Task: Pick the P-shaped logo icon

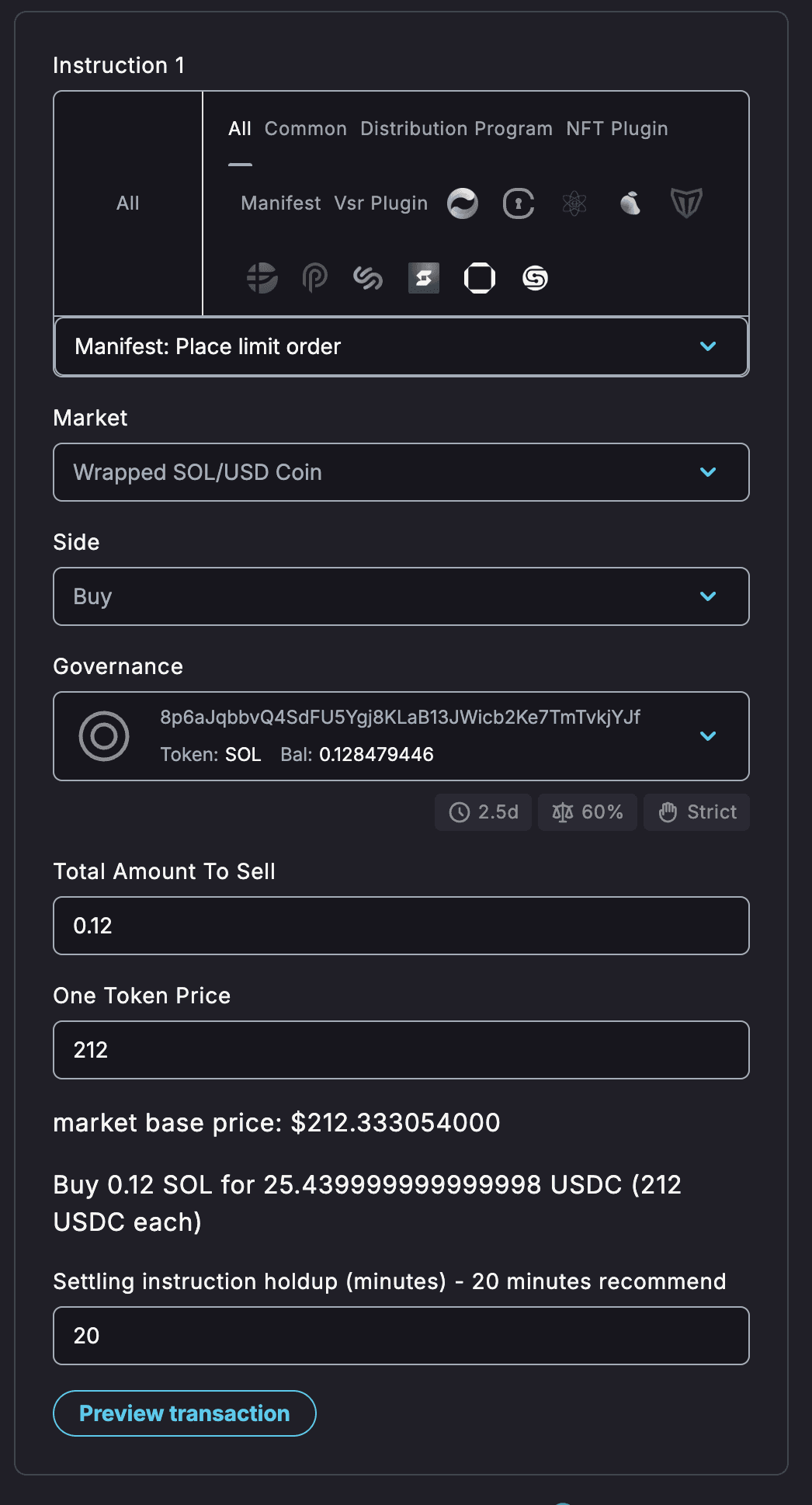Action: pyautogui.click(x=314, y=278)
